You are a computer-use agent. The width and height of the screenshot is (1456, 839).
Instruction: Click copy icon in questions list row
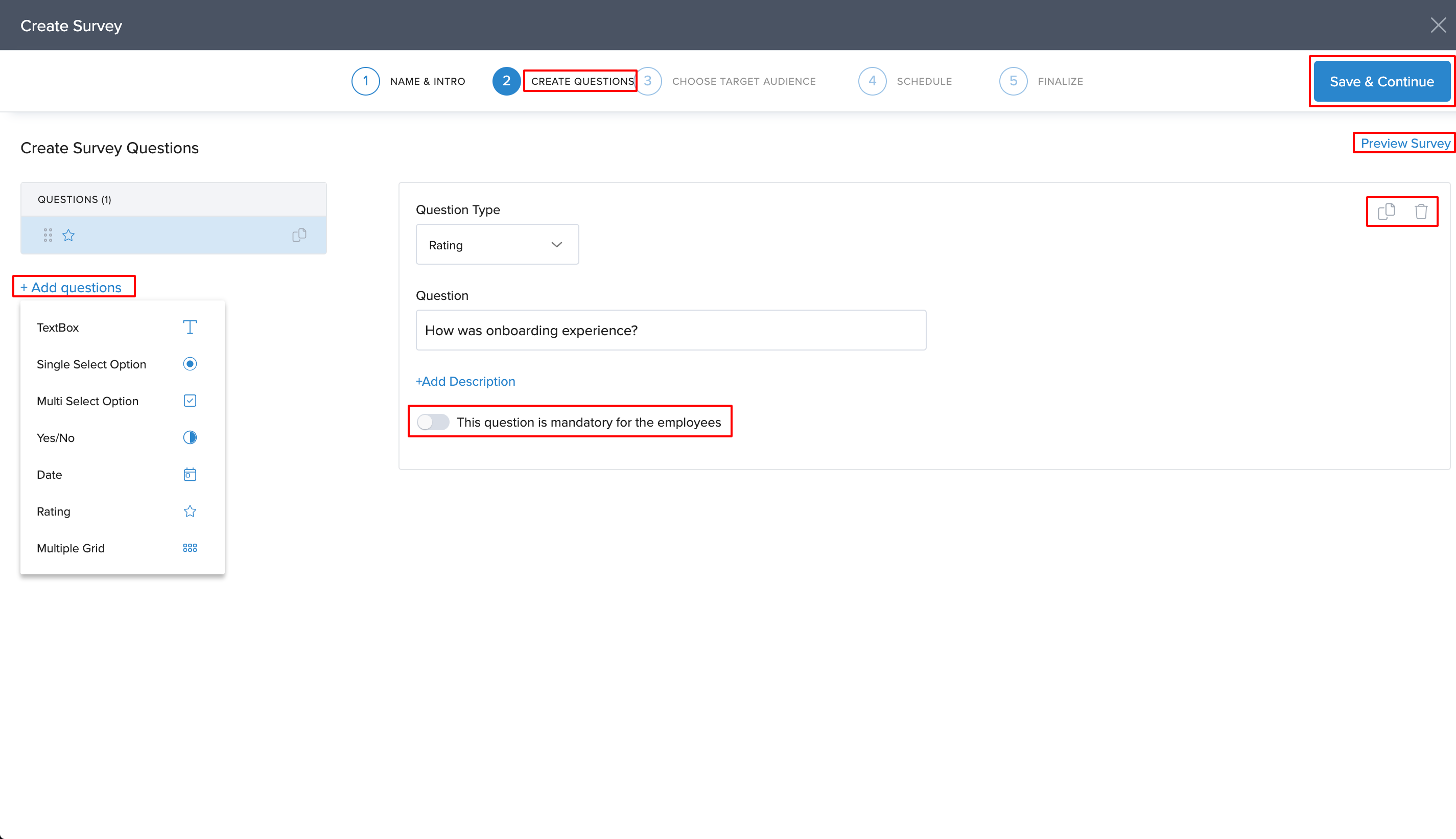299,235
